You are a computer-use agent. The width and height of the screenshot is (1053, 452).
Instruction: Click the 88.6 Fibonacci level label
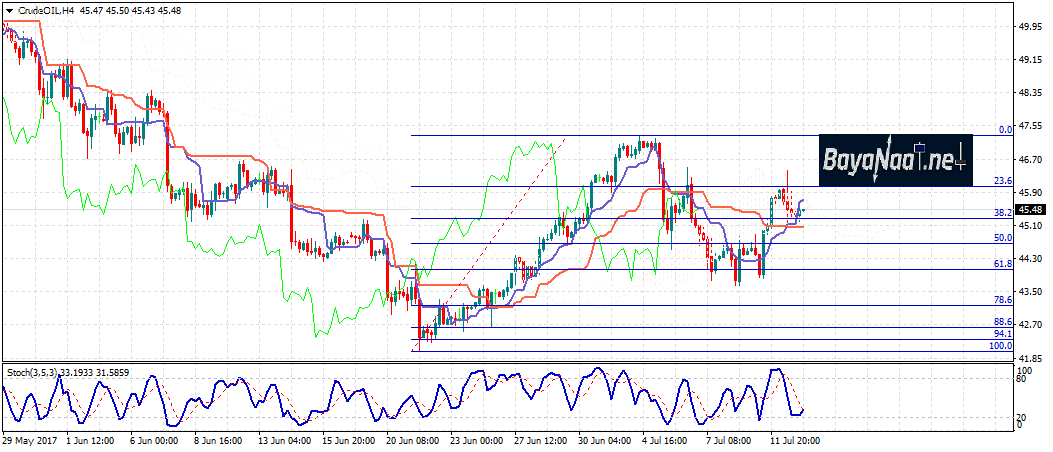[x=1003, y=322]
